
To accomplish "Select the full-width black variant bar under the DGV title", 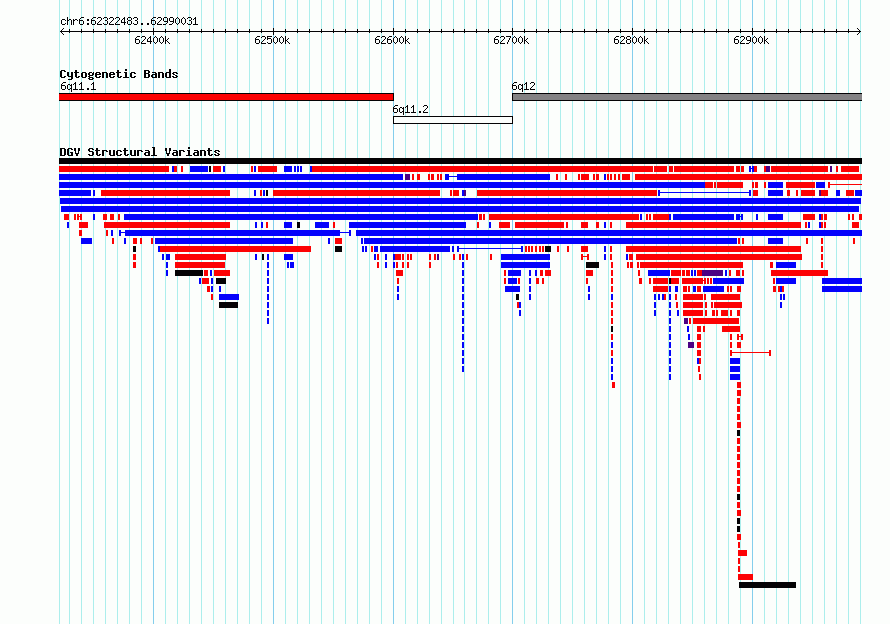I will point(460,161).
